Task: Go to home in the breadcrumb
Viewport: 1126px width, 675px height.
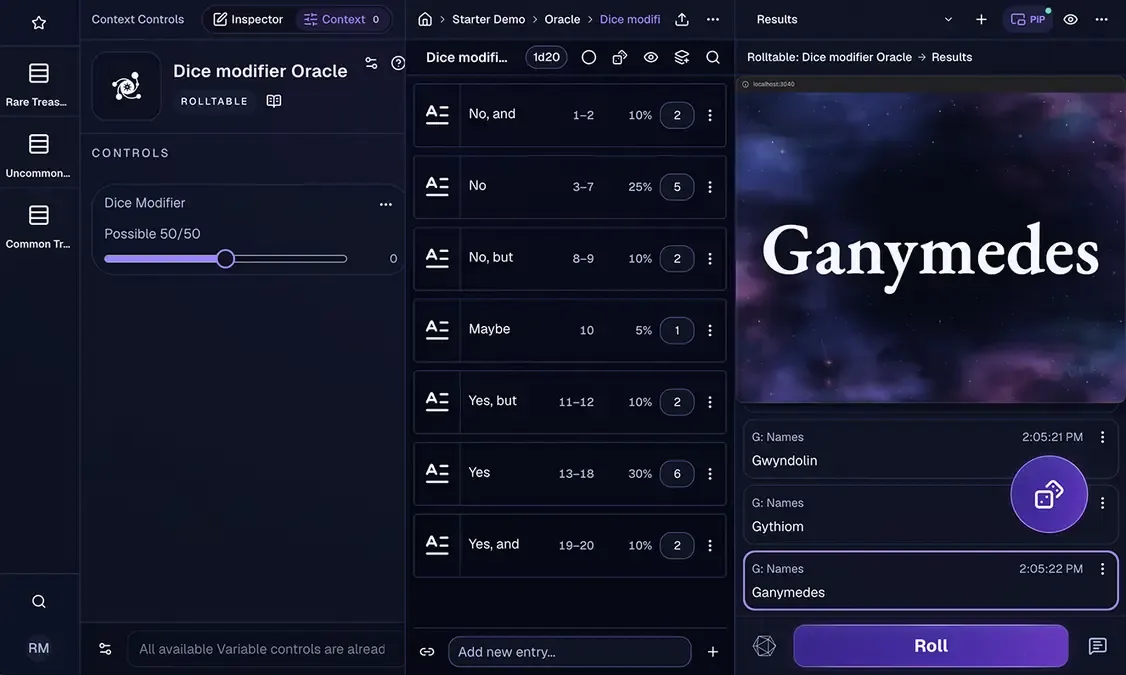Action: 425,19
